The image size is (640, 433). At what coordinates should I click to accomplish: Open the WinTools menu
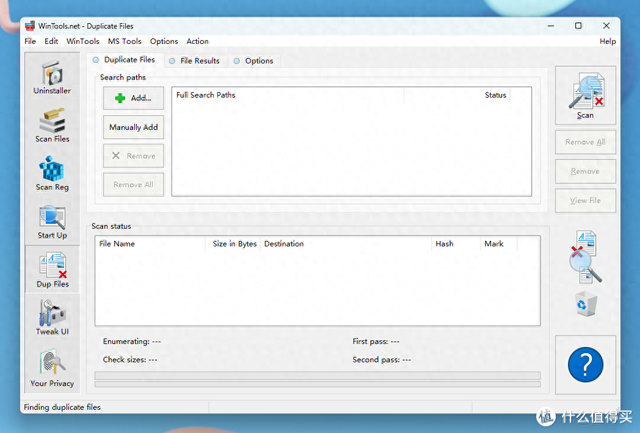pos(83,41)
